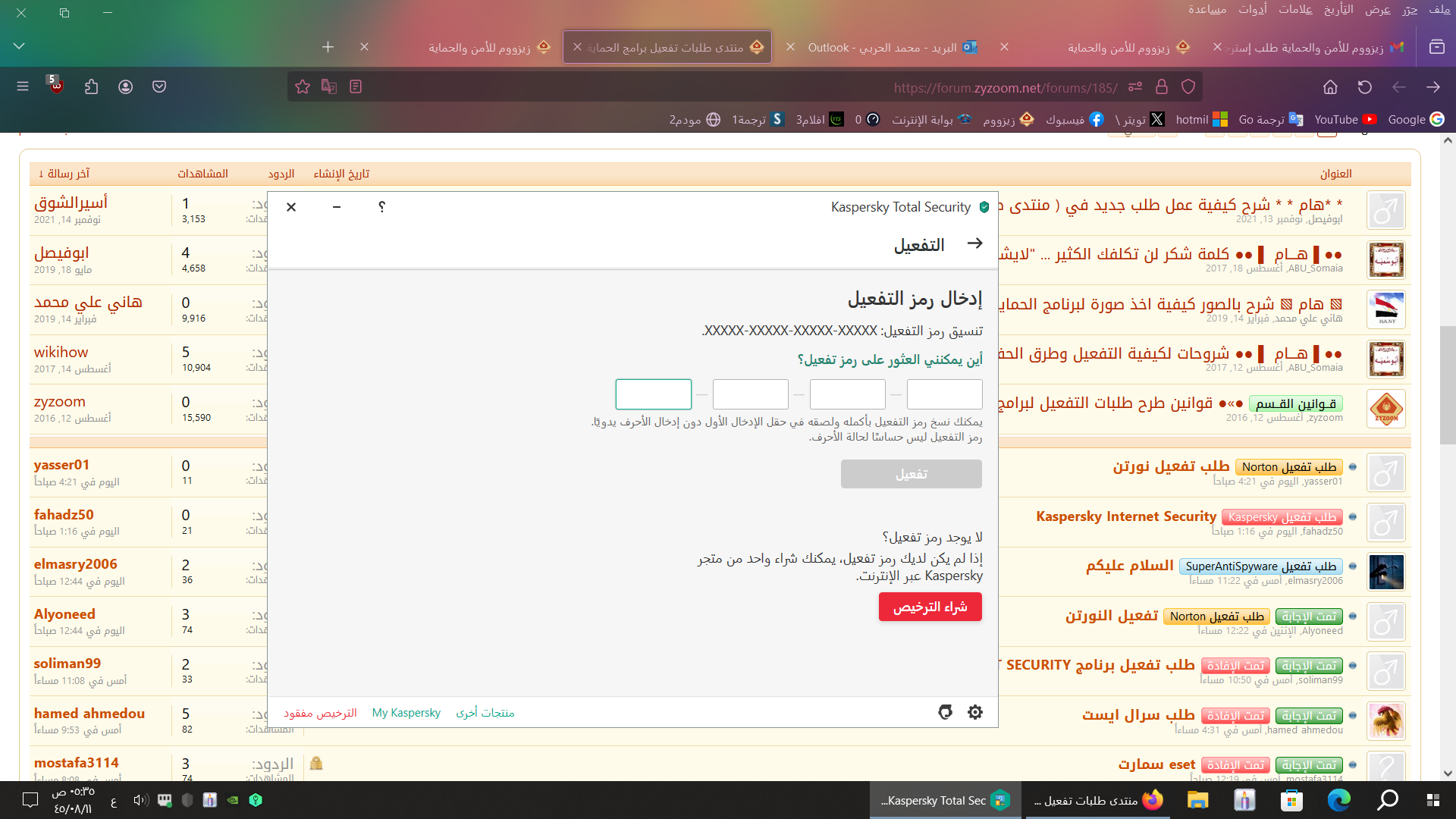Click zyzoom forum avatar thumbnail
Viewport: 1456px width, 819px height.
click(x=1386, y=409)
